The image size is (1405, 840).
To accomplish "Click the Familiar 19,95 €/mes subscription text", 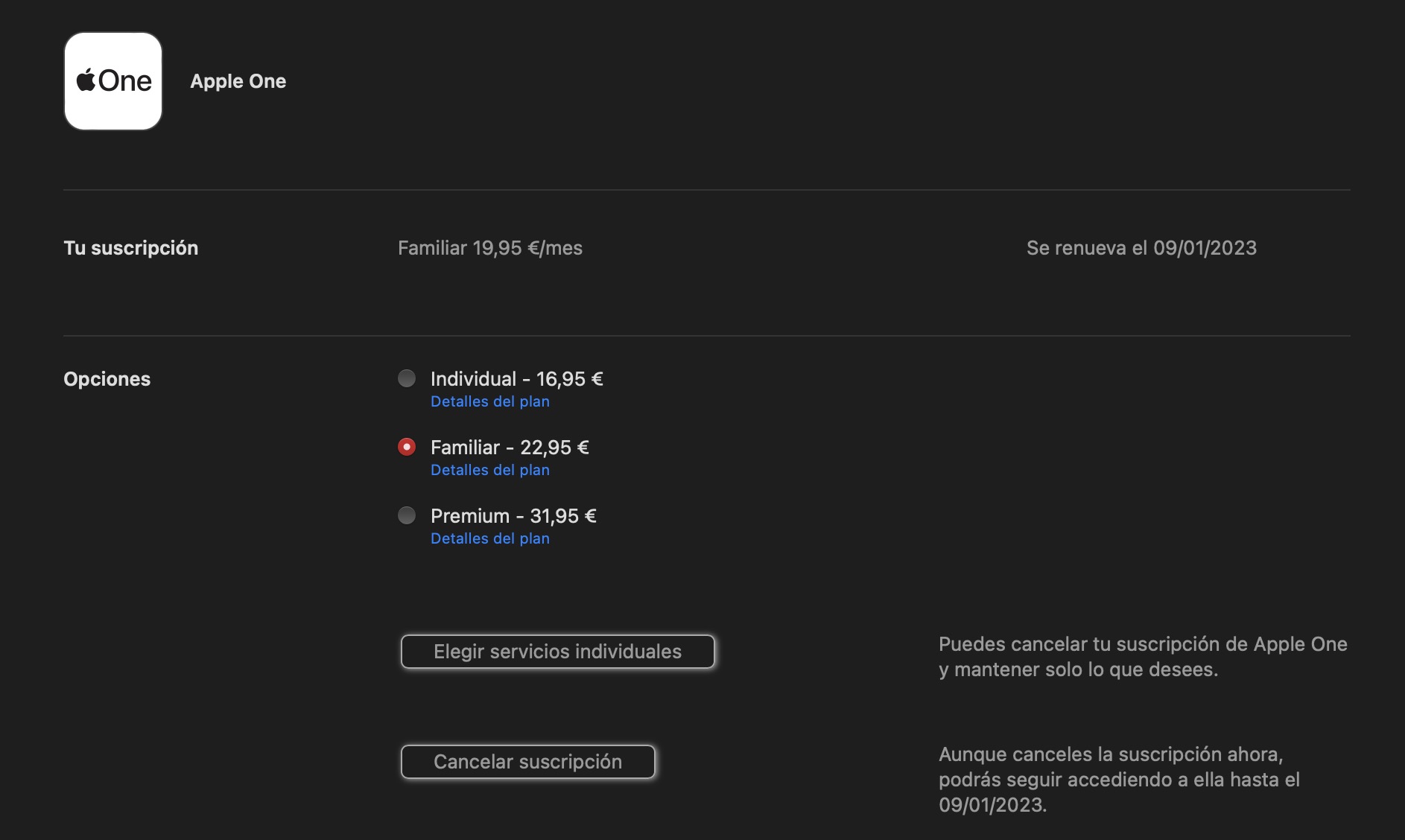I will point(490,248).
